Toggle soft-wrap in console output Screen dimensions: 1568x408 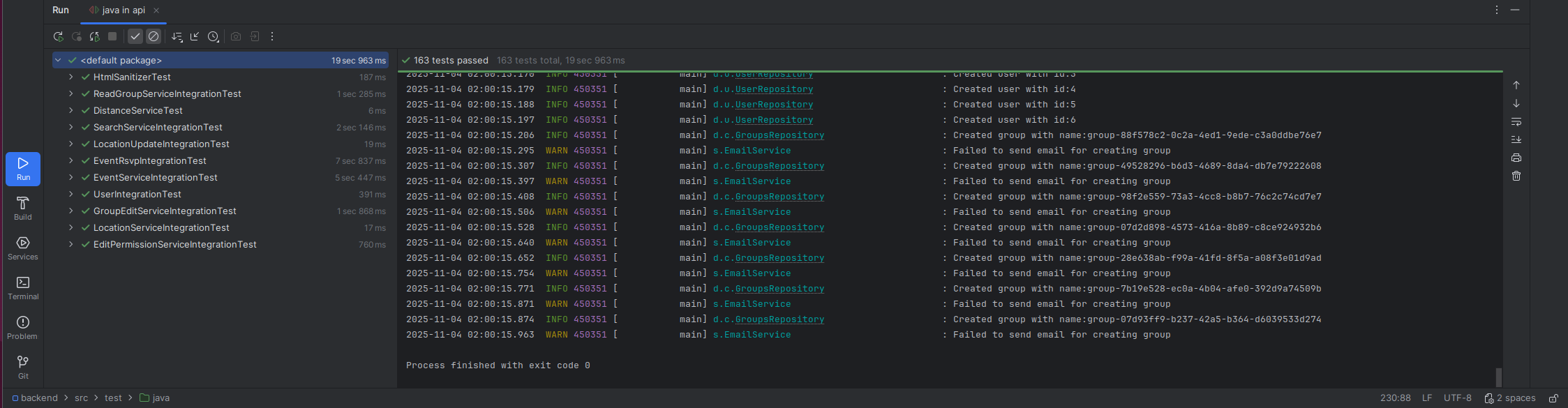point(1516,121)
